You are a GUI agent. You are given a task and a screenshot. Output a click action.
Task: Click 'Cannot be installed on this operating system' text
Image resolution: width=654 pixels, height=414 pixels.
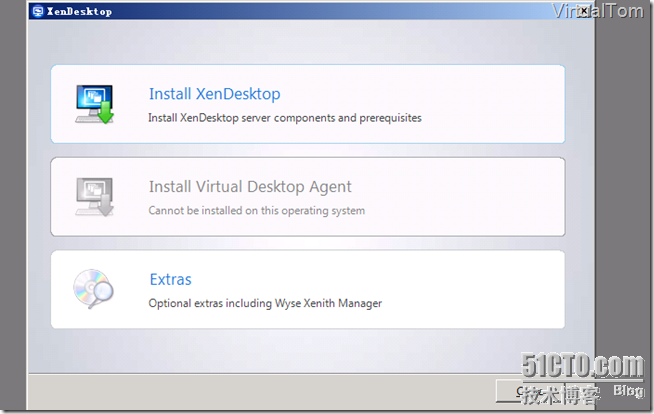click(257, 211)
